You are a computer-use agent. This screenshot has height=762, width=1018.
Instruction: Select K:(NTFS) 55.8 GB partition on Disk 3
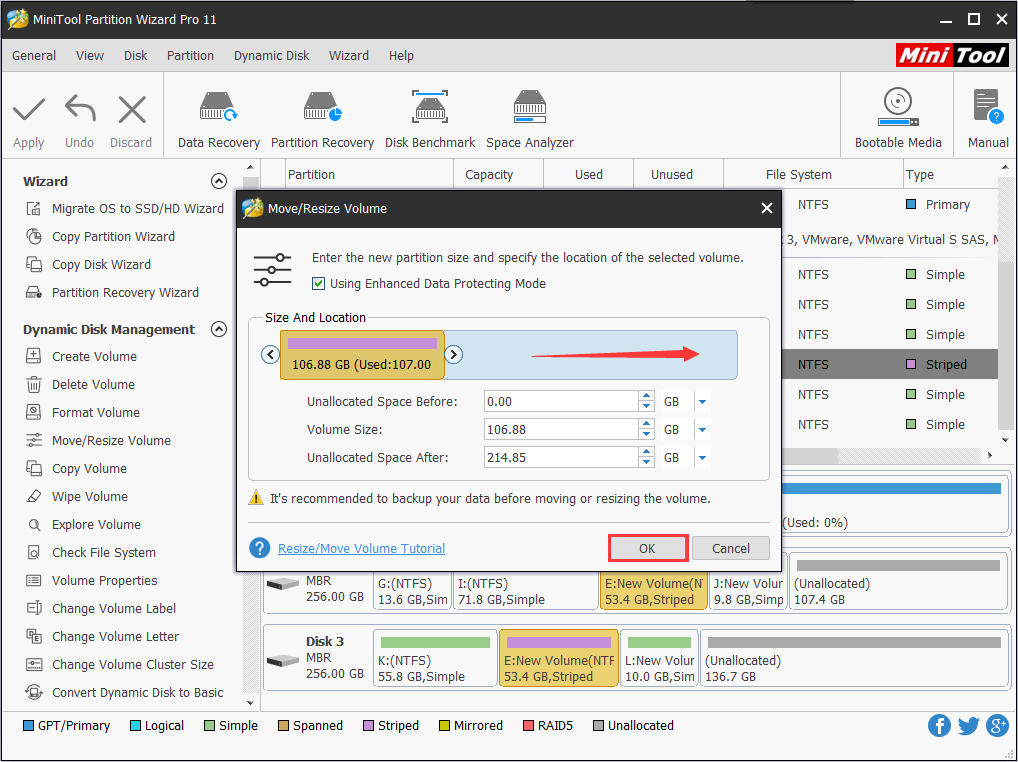(436, 659)
